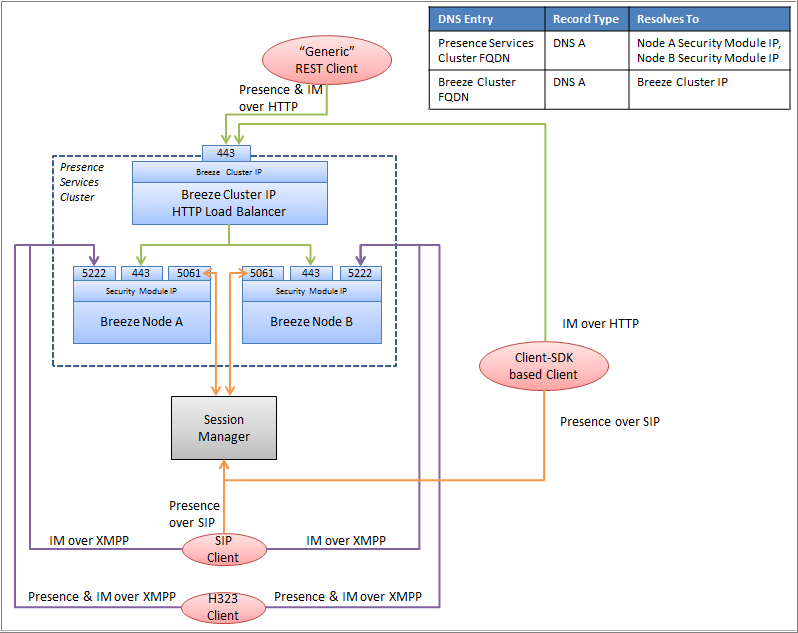The width and height of the screenshot is (798, 633).
Task: Click port 443 on Breeze Node A
Action: pos(141,273)
